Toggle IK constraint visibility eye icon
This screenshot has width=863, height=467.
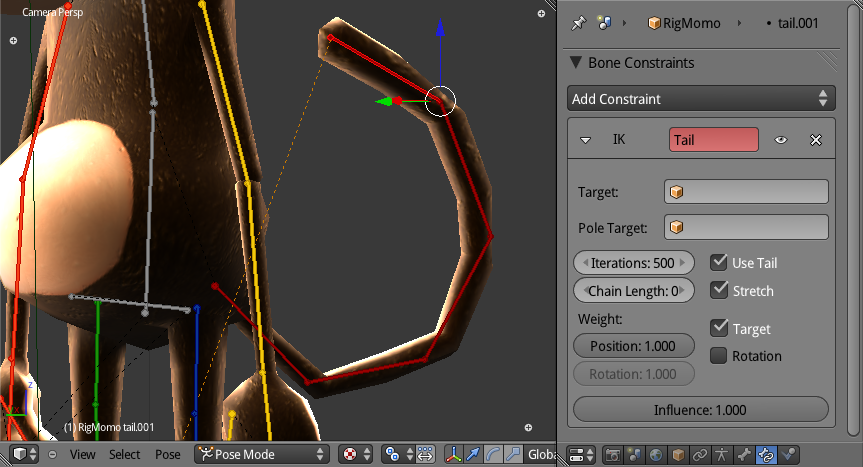780,140
